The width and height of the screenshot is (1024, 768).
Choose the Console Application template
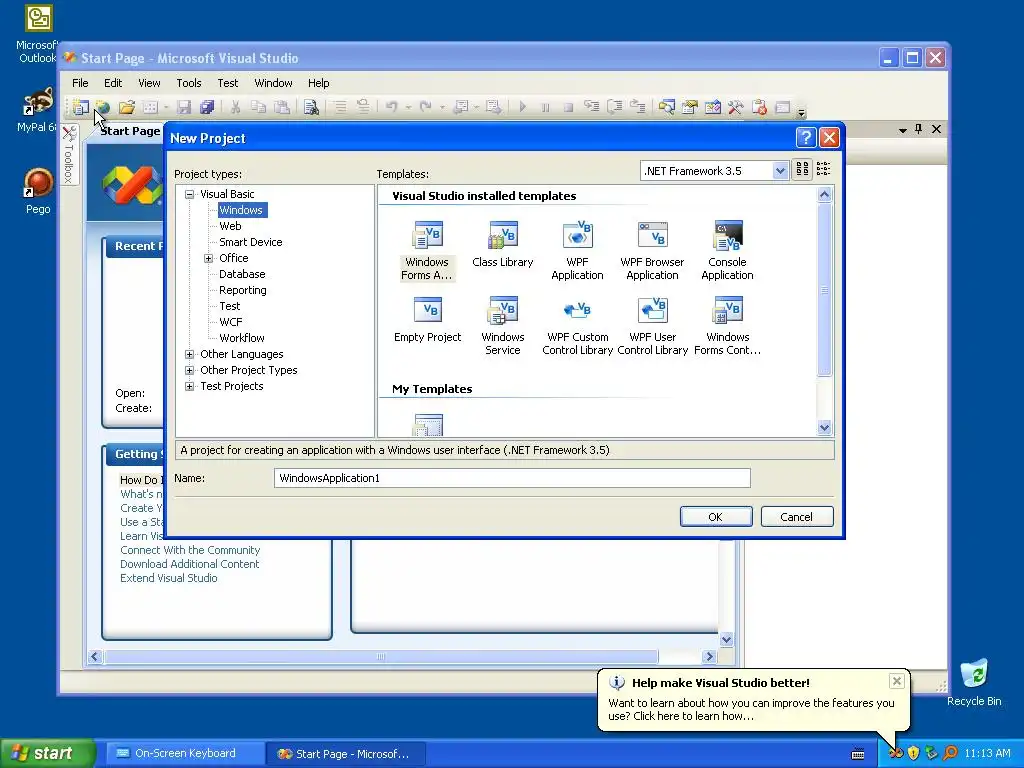coord(728,251)
